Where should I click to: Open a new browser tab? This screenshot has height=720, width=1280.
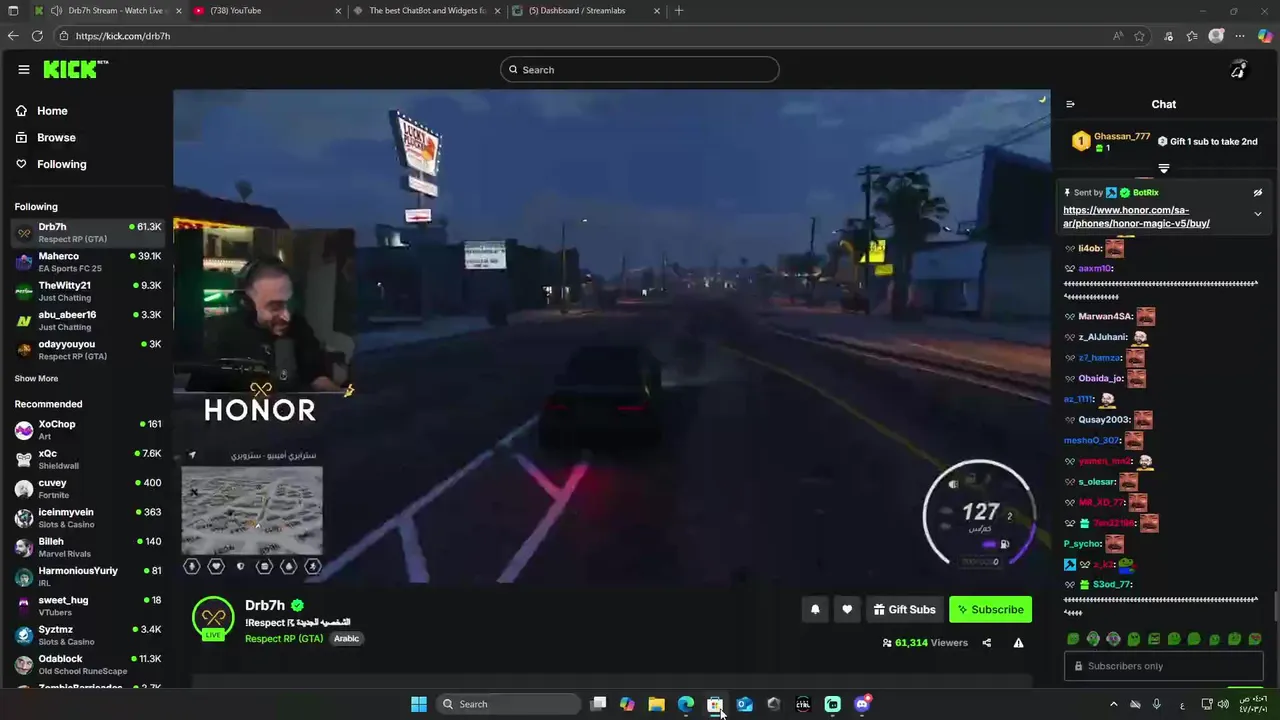(x=679, y=11)
